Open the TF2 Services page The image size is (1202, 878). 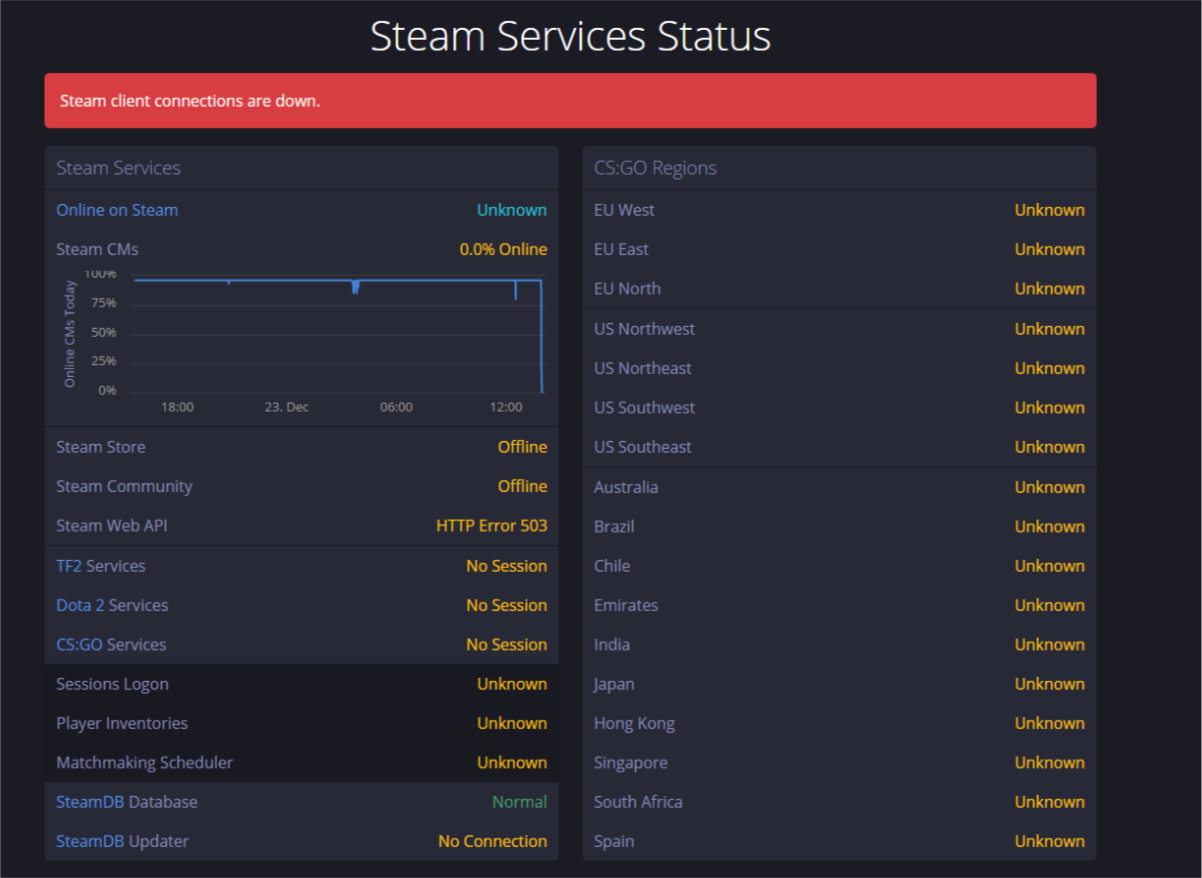(x=101, y=566)
